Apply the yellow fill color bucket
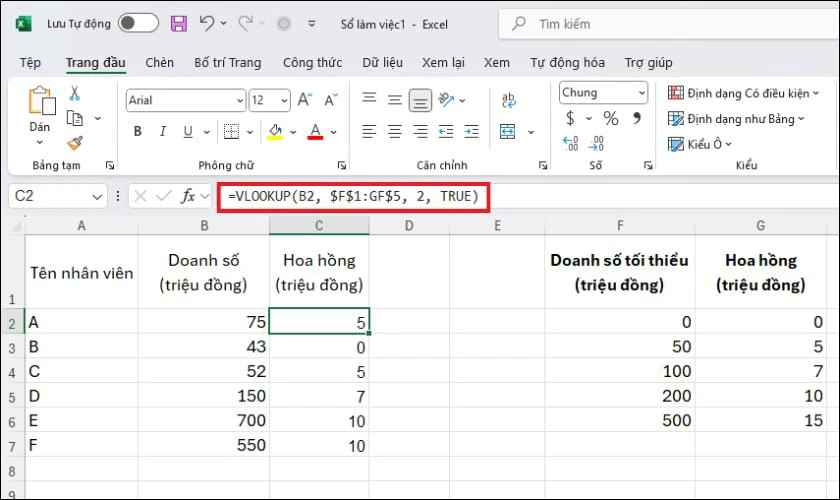Screen dimensions: 840x500 point(275,131)
